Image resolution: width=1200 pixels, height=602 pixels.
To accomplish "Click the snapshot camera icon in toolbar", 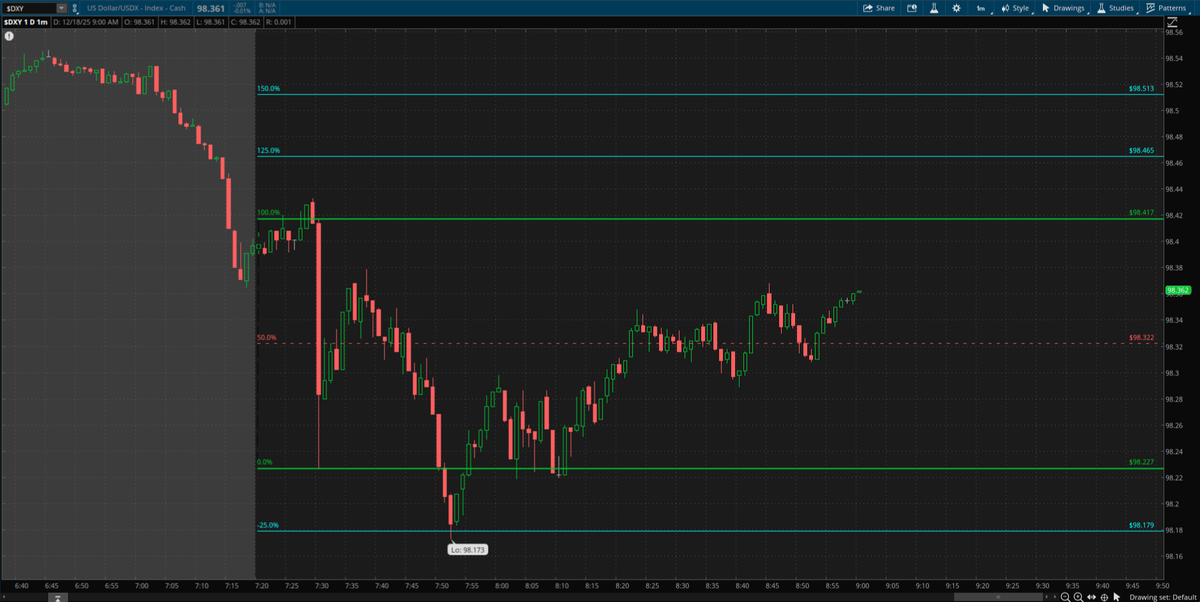I will pos(912,7).
